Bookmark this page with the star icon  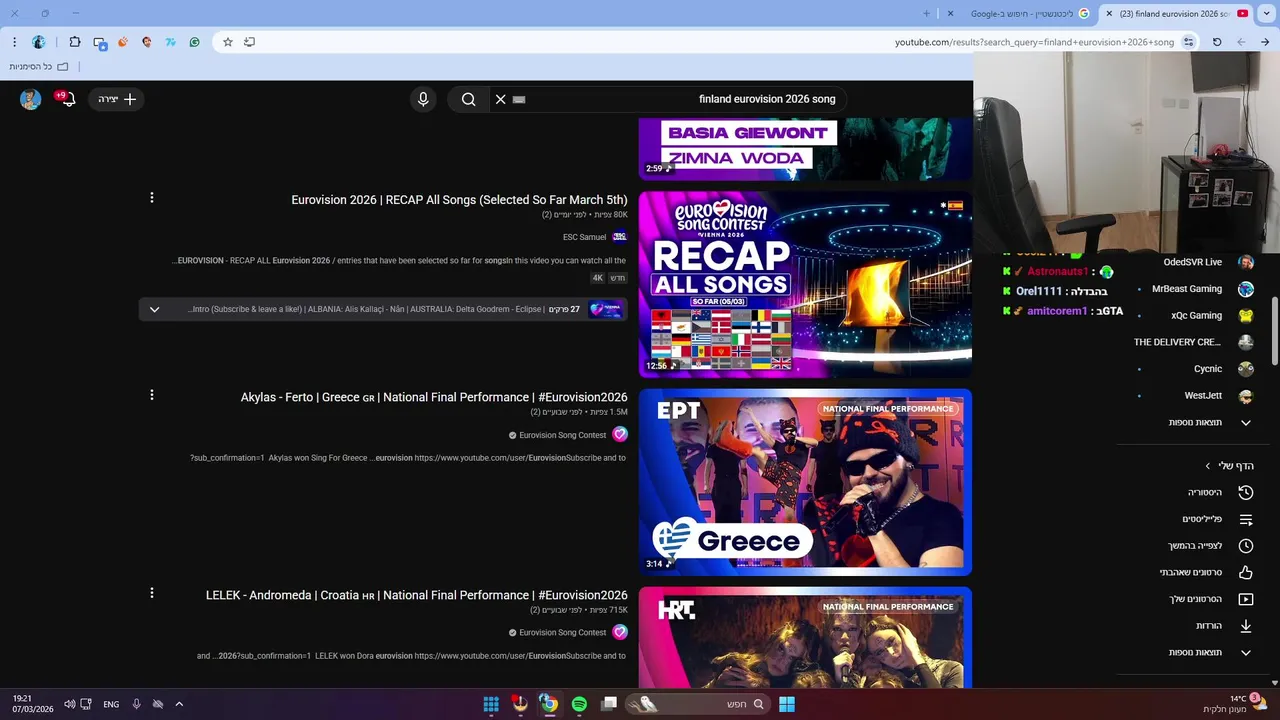coord(228,42)
